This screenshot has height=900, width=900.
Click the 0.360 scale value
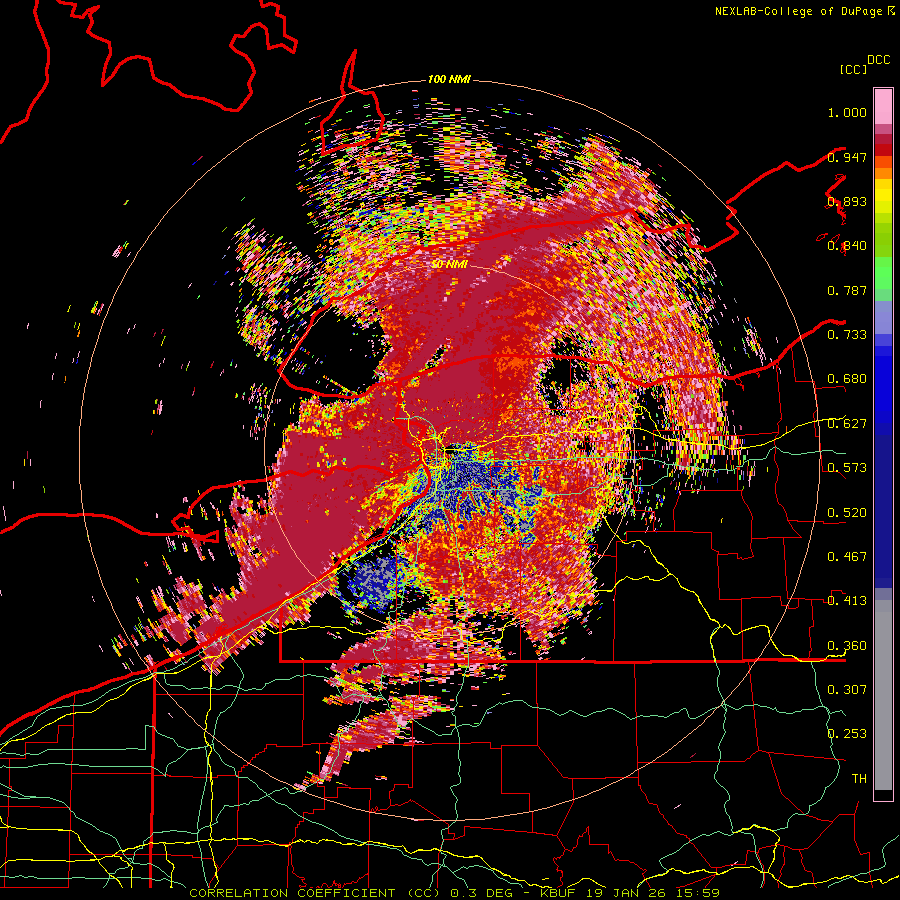click(x=847, y=645)
